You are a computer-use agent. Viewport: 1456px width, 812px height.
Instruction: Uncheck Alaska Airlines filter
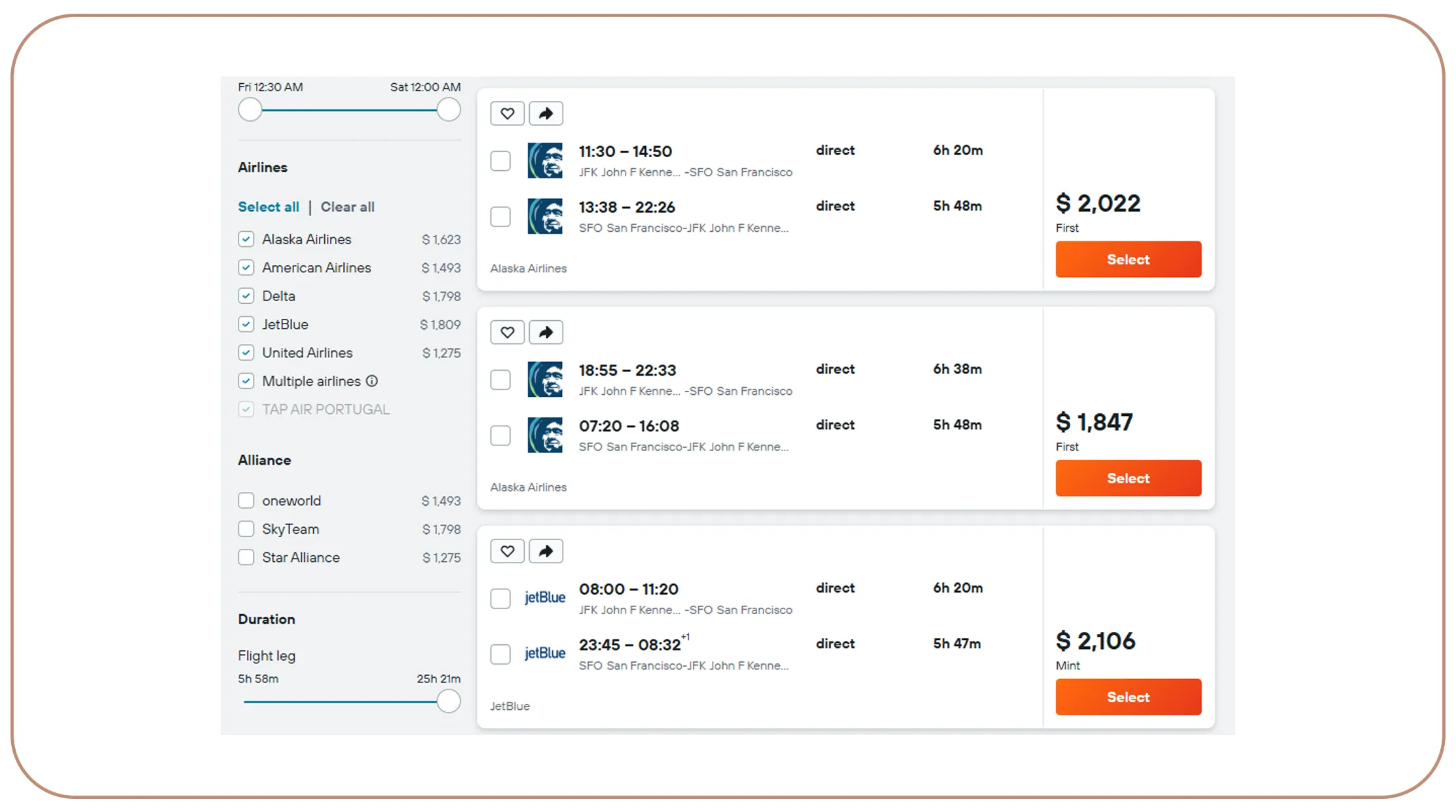[x=246, y=239]
